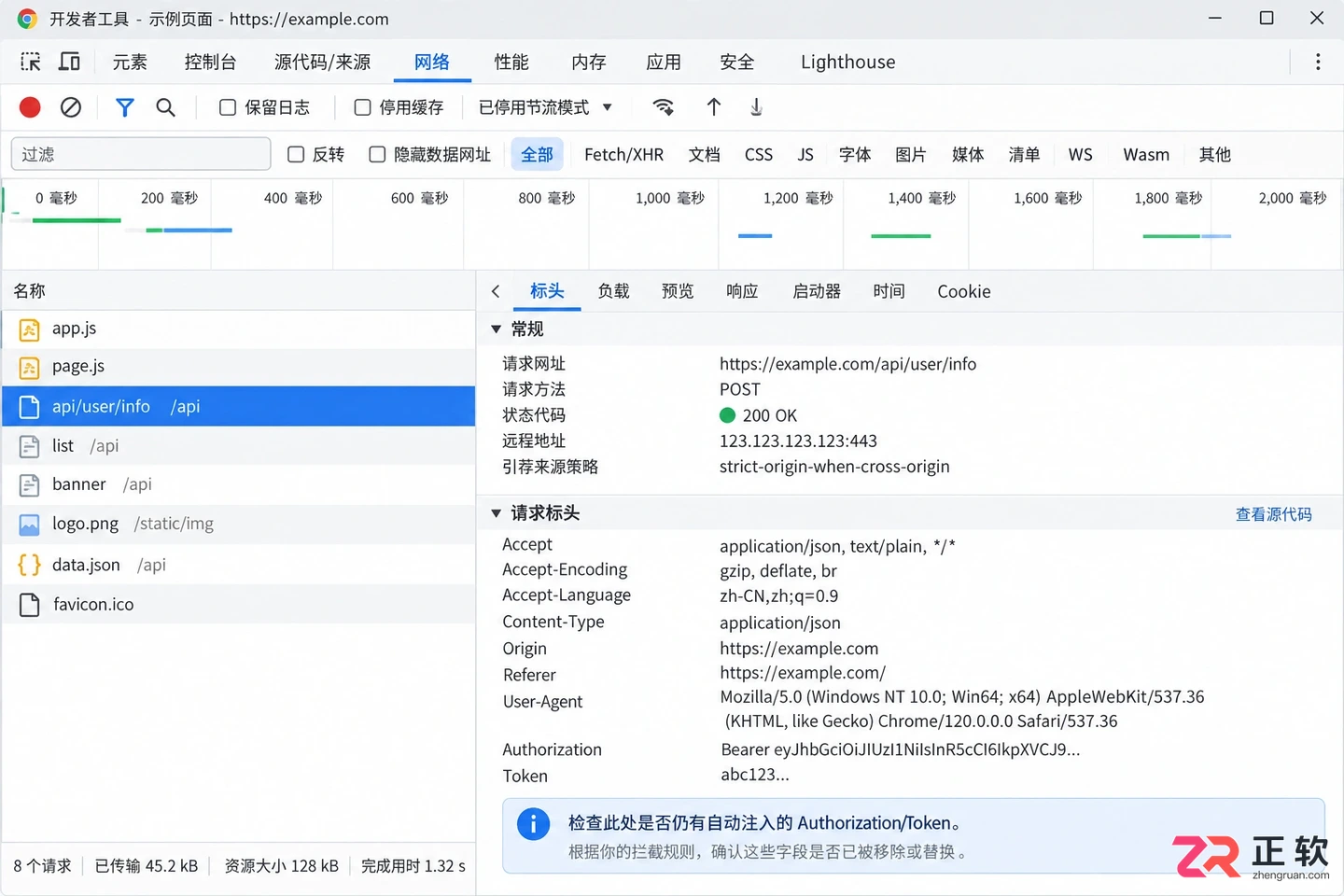Click the Chrome logo in title bar
Viewport: 1344px width, 896px height.
(x=27, y=19)
